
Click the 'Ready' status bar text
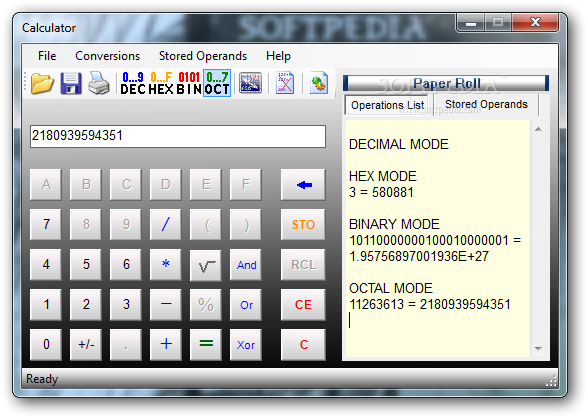tap(42, 379)
